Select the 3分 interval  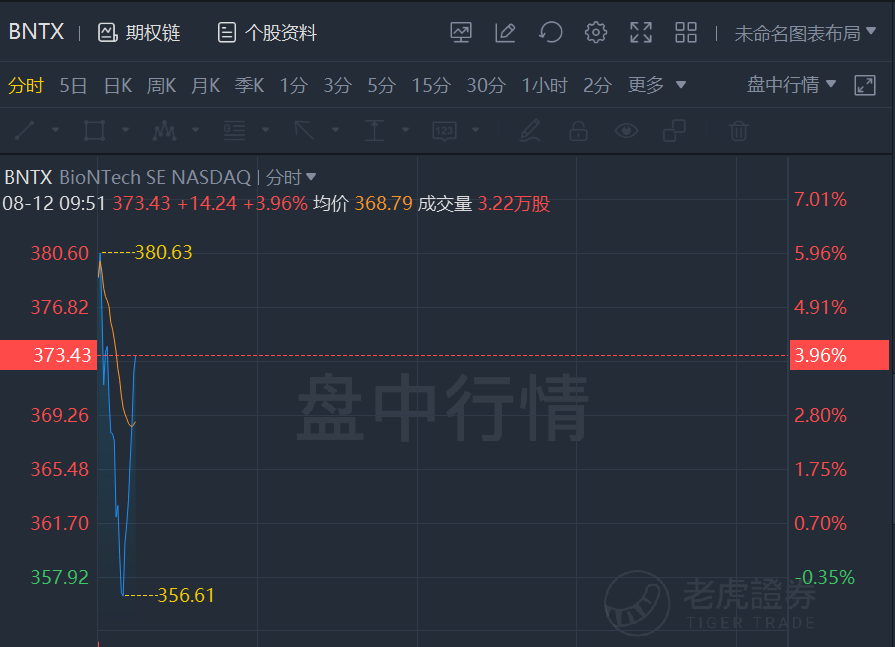point(337,86)
